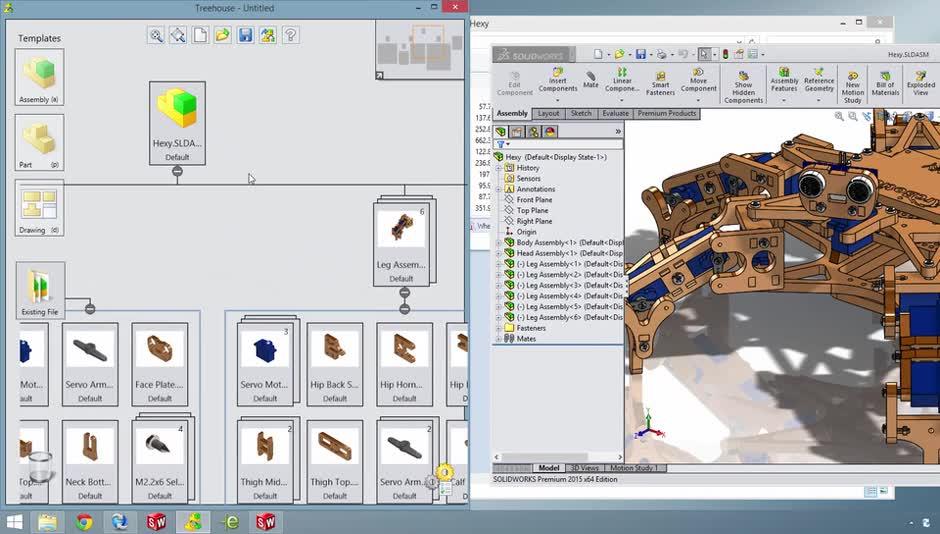Viewport: 940px width, 534px height.
Task: Open Smart Fasteners tool
Action: [660, 81]
